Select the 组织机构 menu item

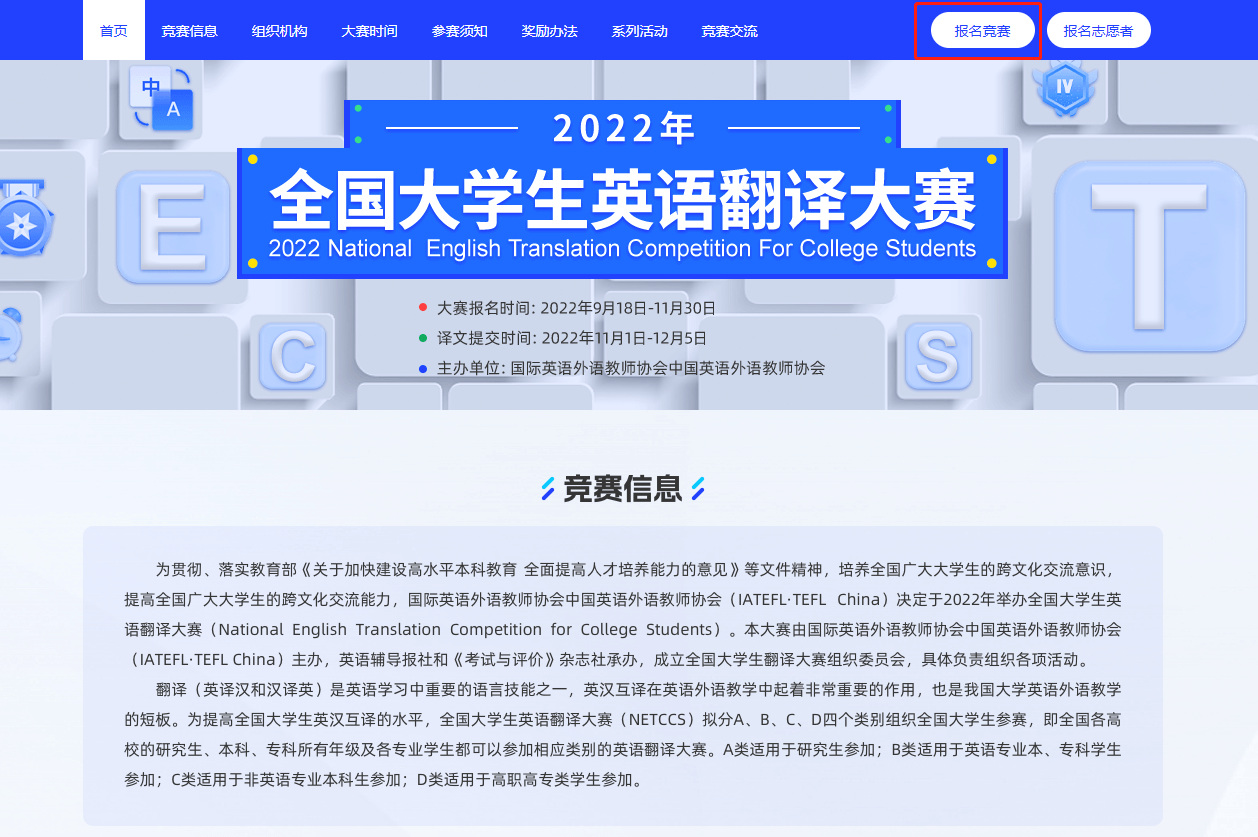(279, 31)
